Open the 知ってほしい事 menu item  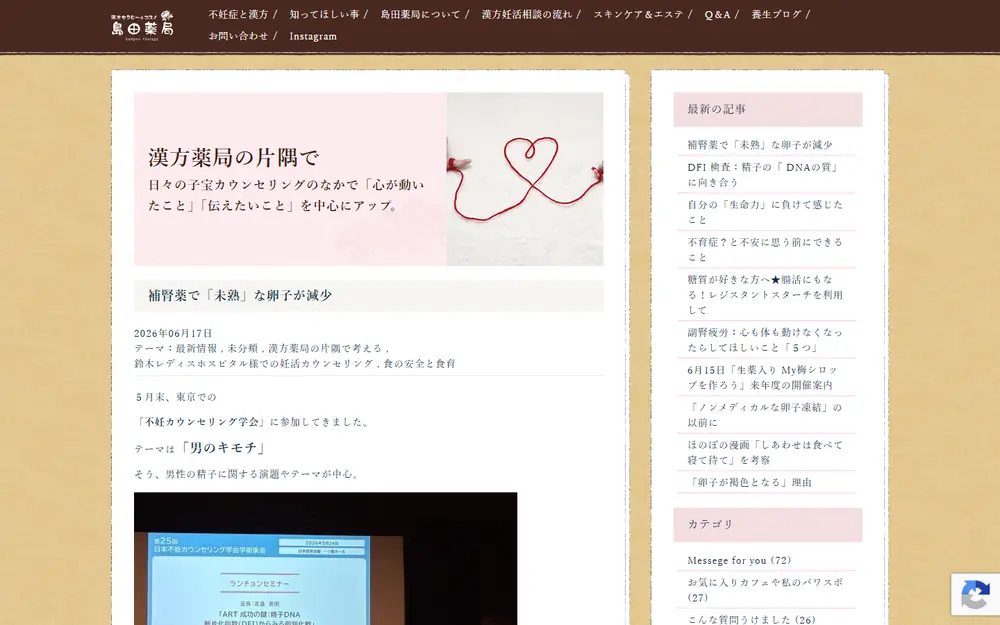(324, 14)
